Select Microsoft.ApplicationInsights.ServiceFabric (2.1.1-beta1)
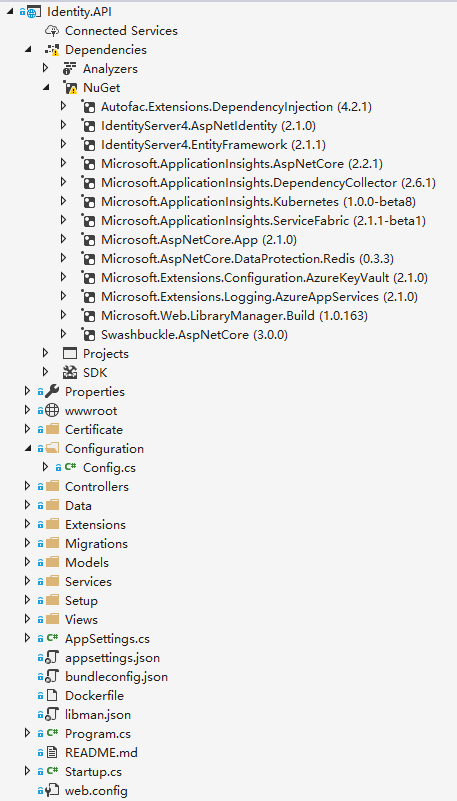Viewport: 457px width, 801px height. (x=263, y=221)
